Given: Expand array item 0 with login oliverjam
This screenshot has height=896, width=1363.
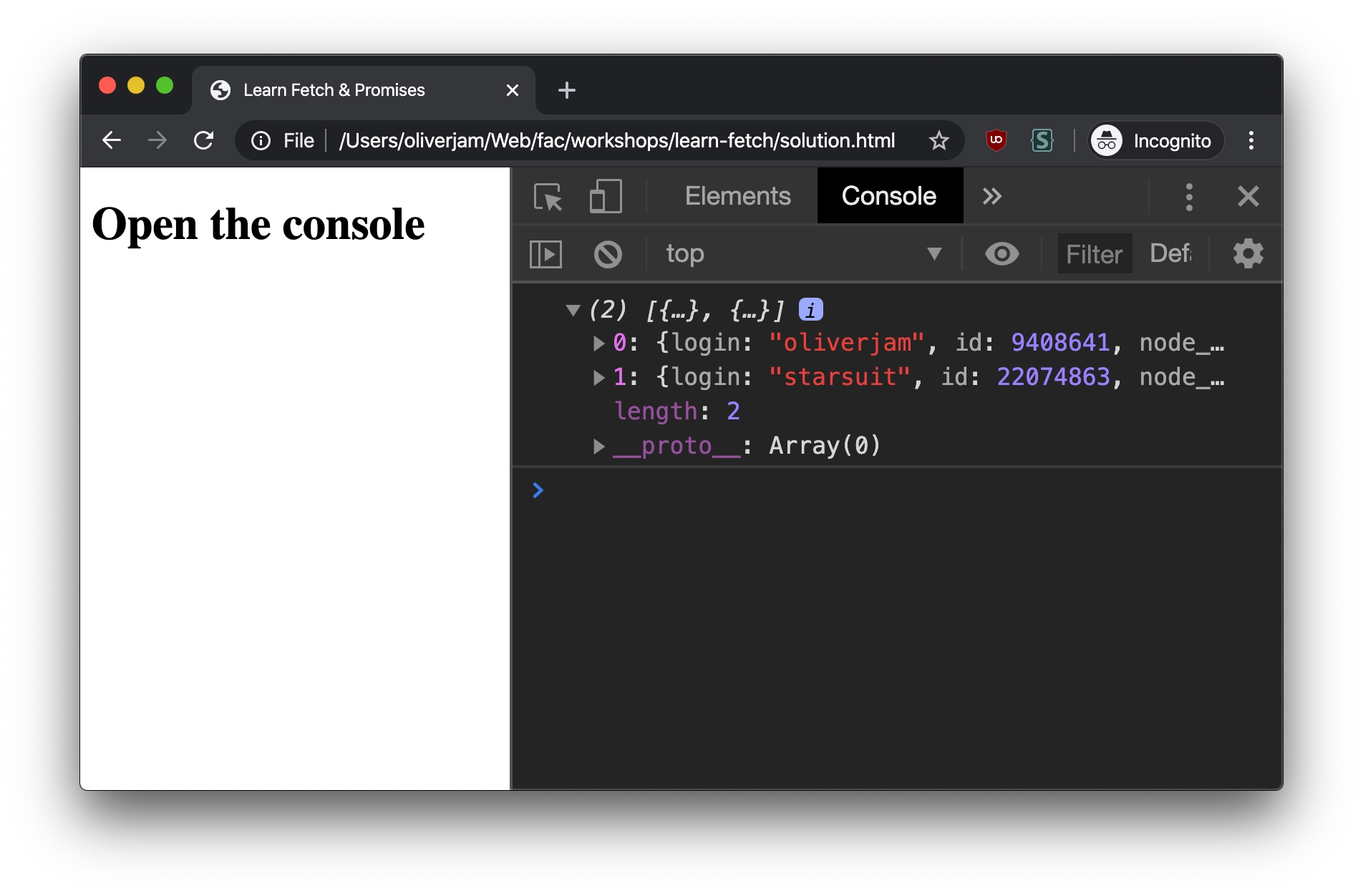Looking at the screenshot, I should click(599, 344).
